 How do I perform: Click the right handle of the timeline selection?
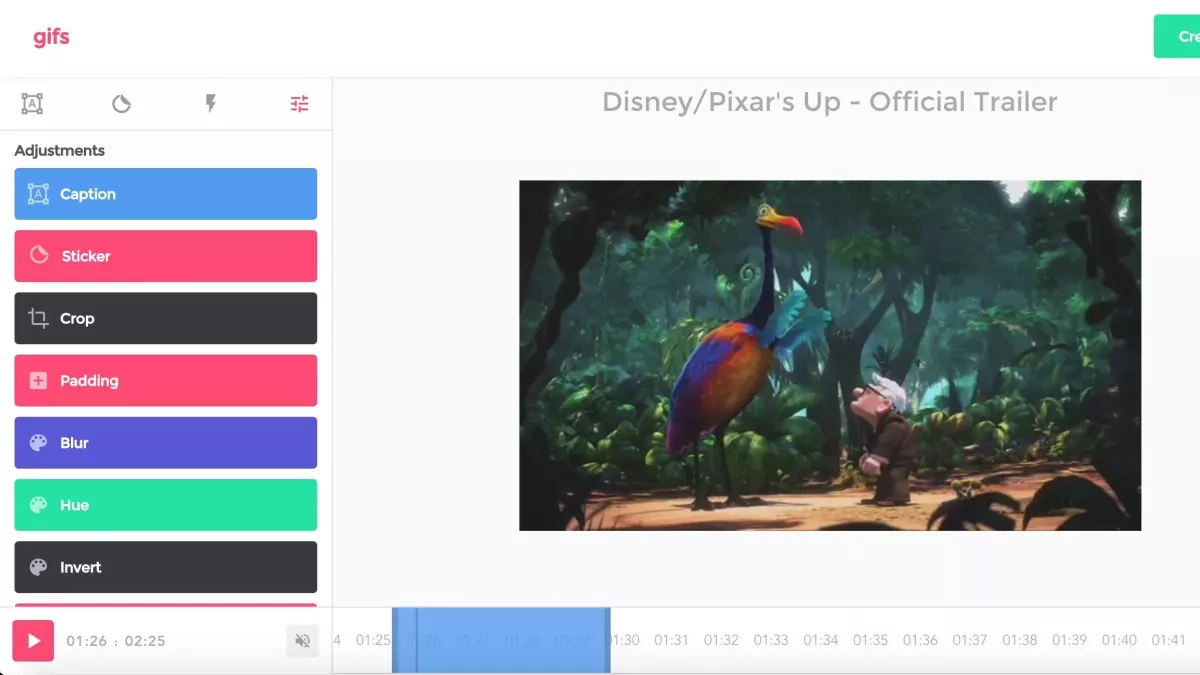pyautogui.click(x=607, y=640)
